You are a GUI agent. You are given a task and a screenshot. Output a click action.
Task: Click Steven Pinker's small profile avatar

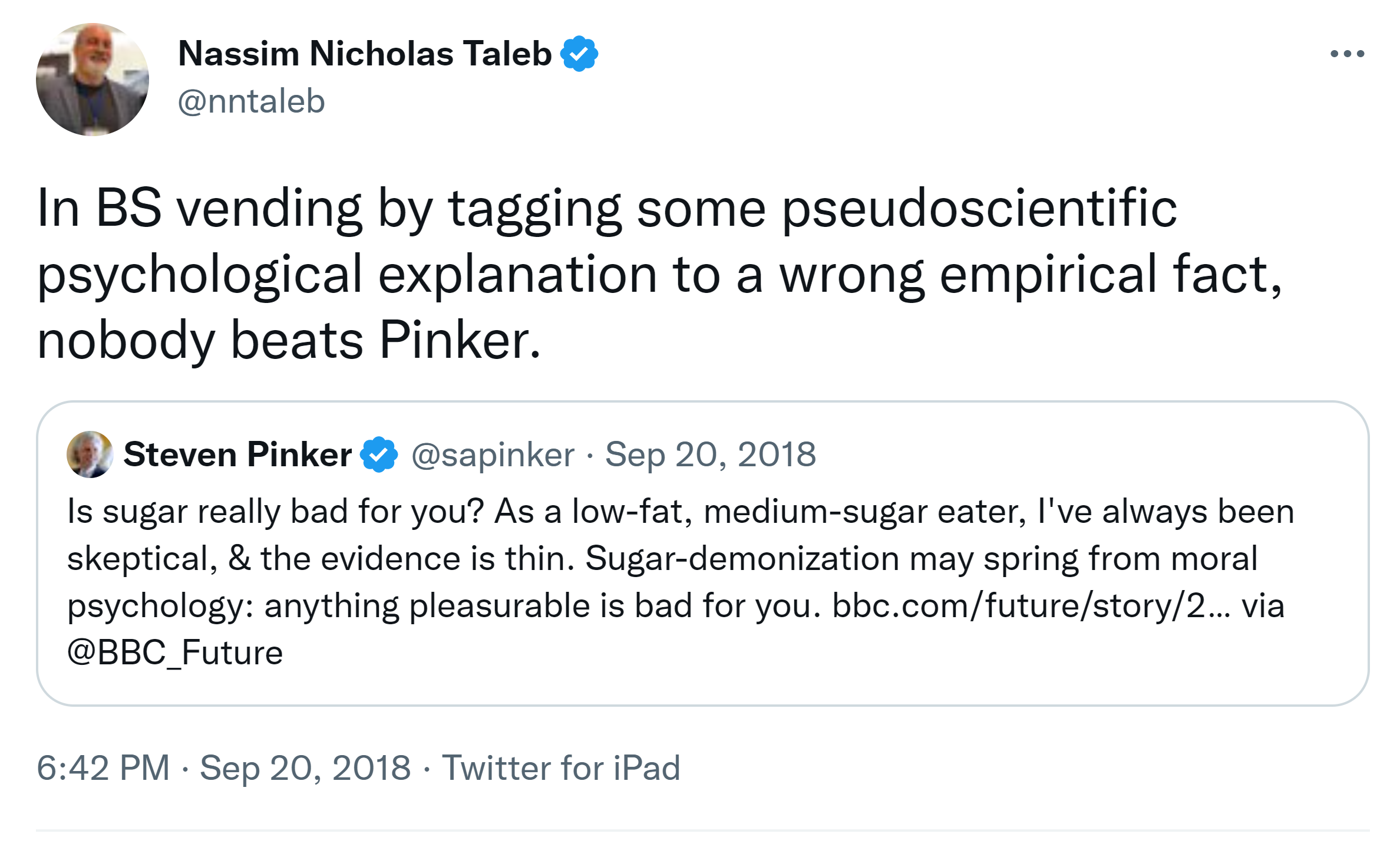pyautogui.click(x=90, y=454)
